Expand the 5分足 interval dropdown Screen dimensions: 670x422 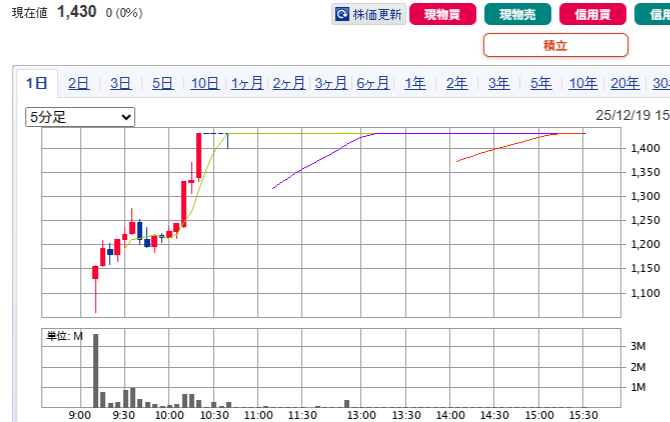pos(80,117)
